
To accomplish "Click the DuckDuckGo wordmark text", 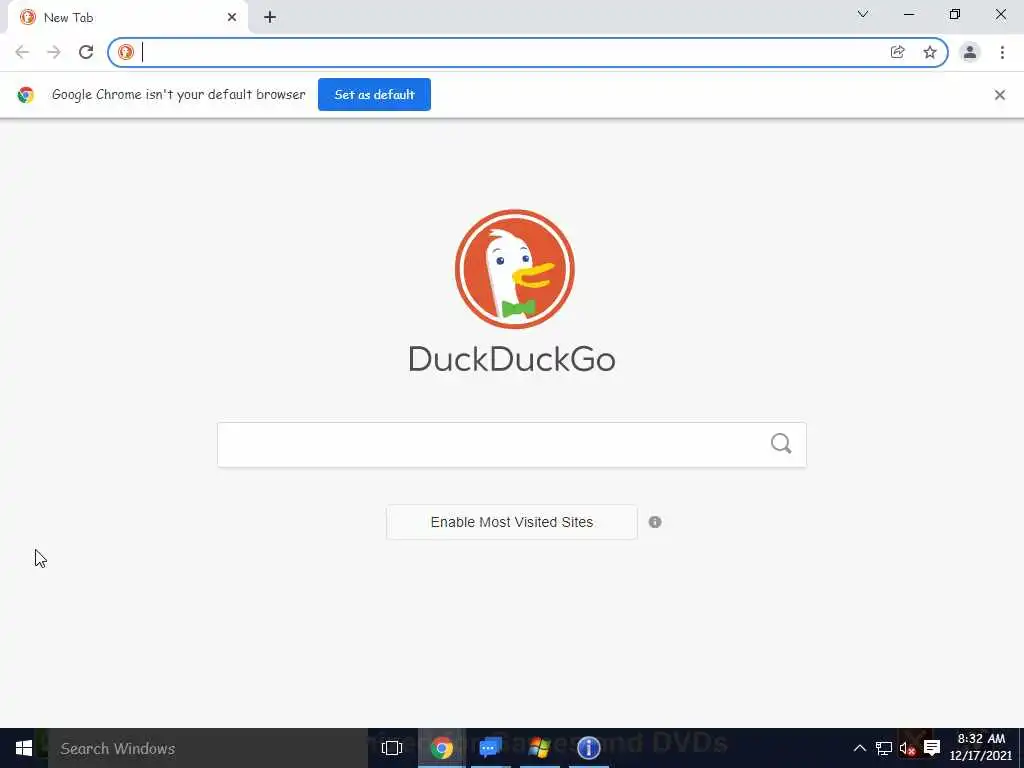I will (512, 359).
